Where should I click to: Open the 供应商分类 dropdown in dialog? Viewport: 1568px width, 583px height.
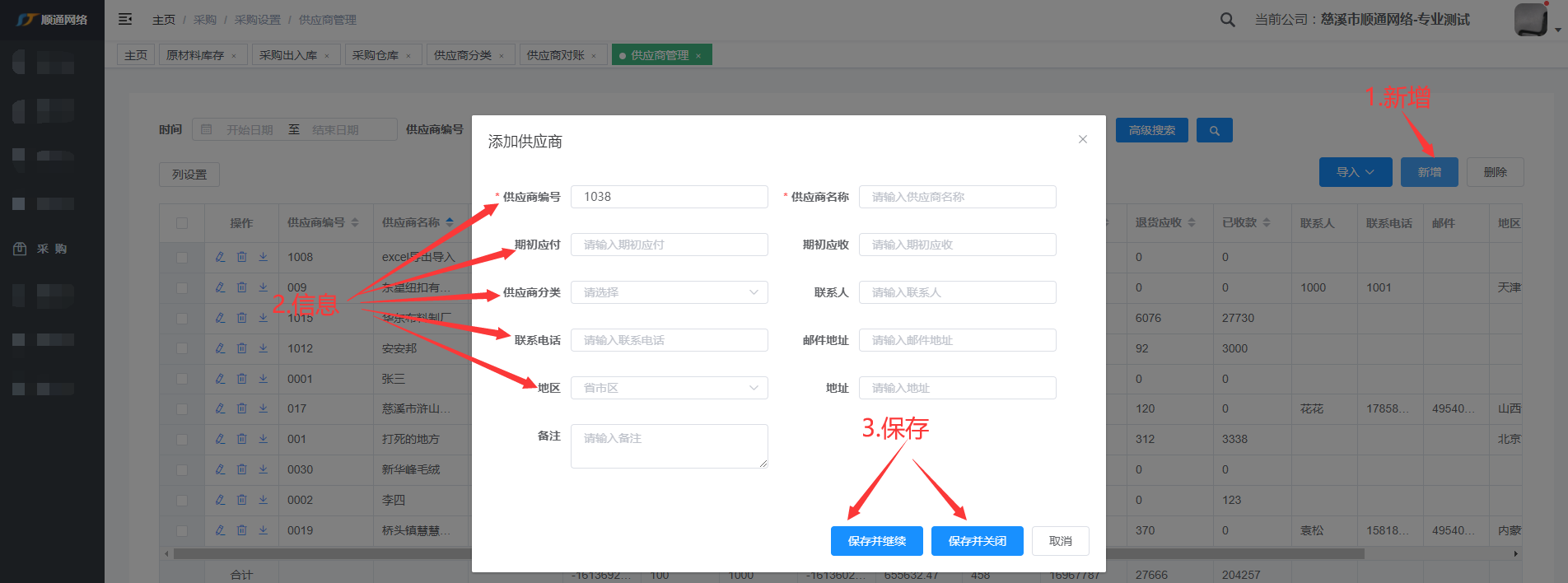pos(669,292)
